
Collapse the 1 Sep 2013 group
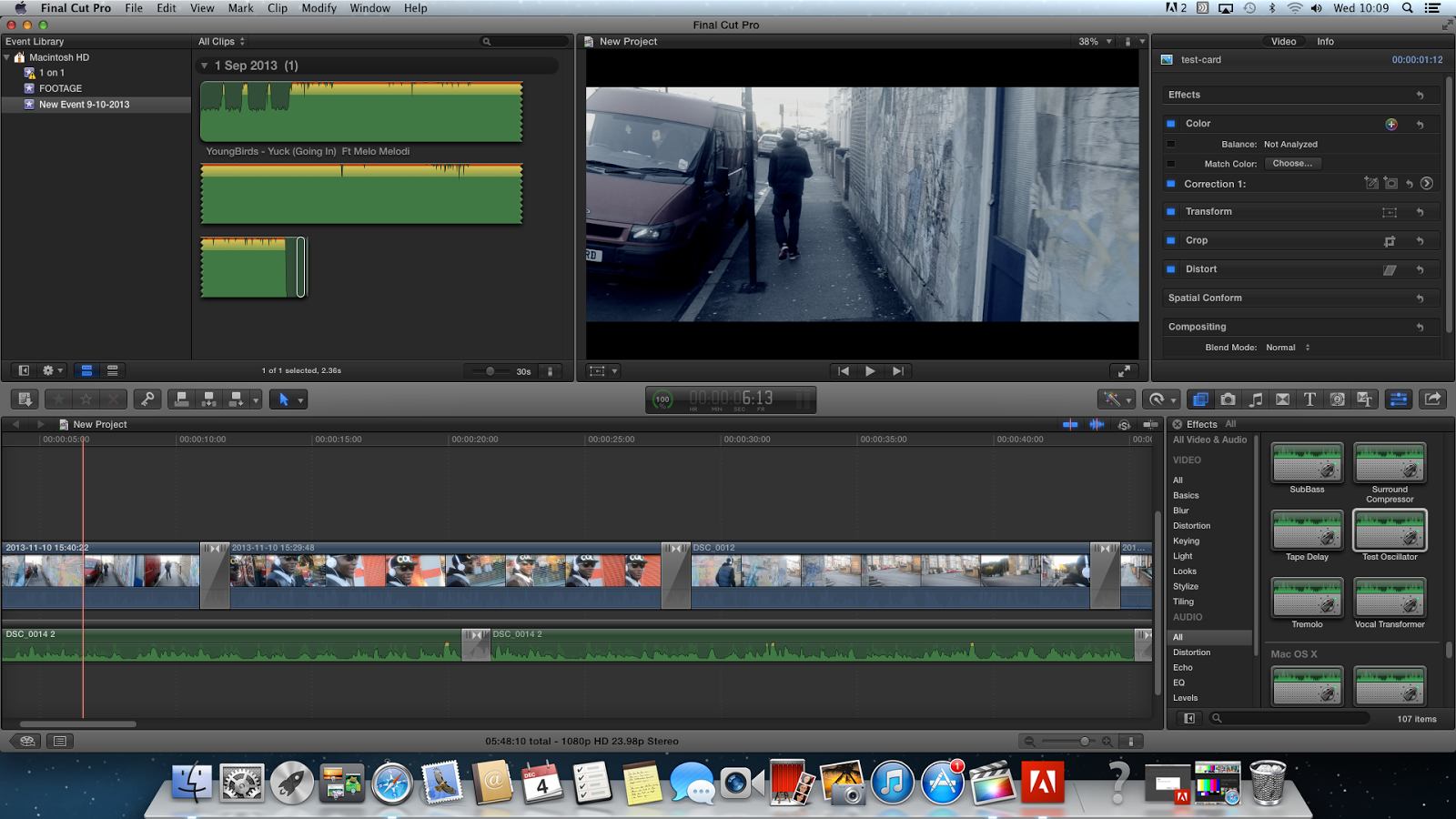pyautogui.click(x=205, y=66)
